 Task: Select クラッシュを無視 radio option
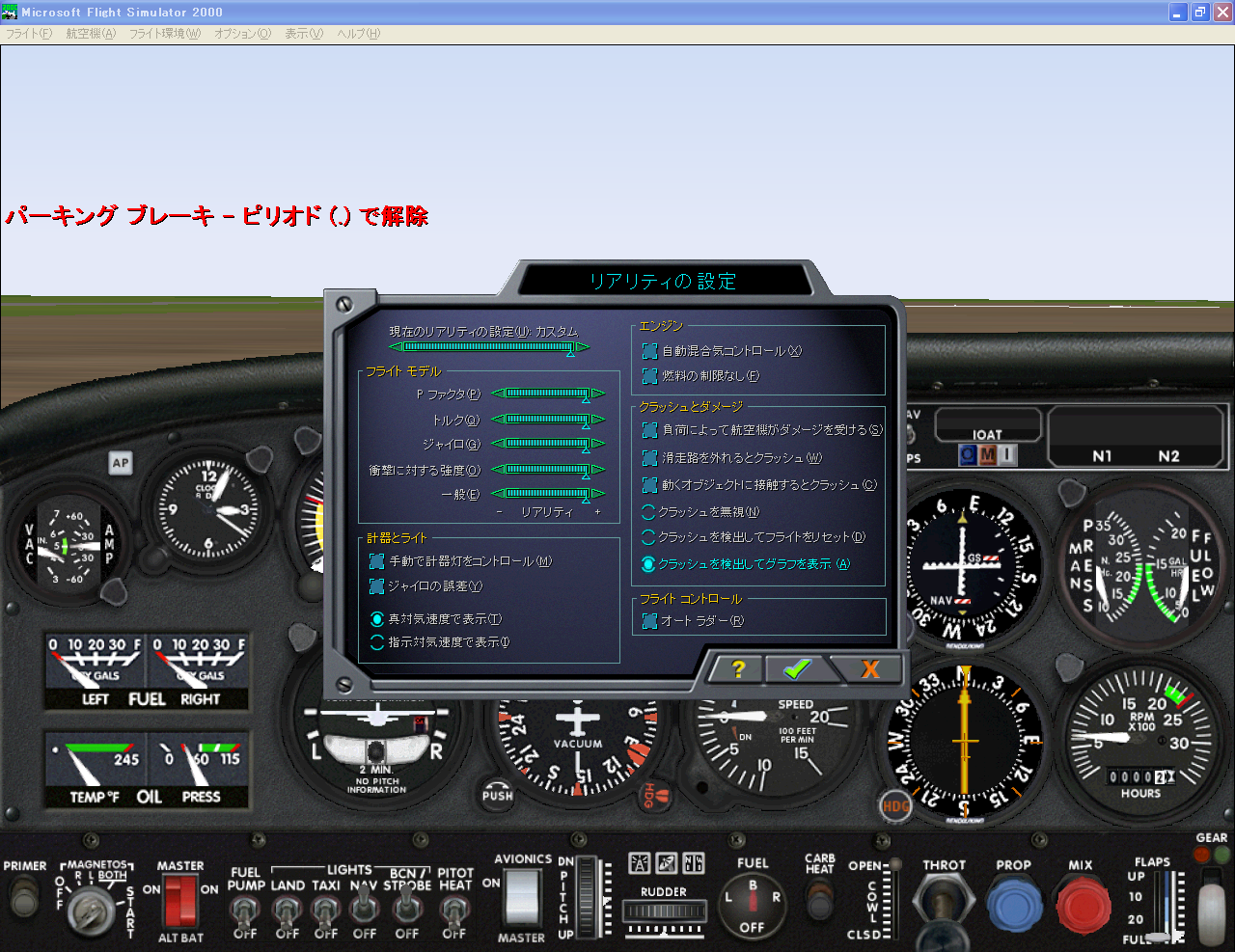(x=648, y=512)
